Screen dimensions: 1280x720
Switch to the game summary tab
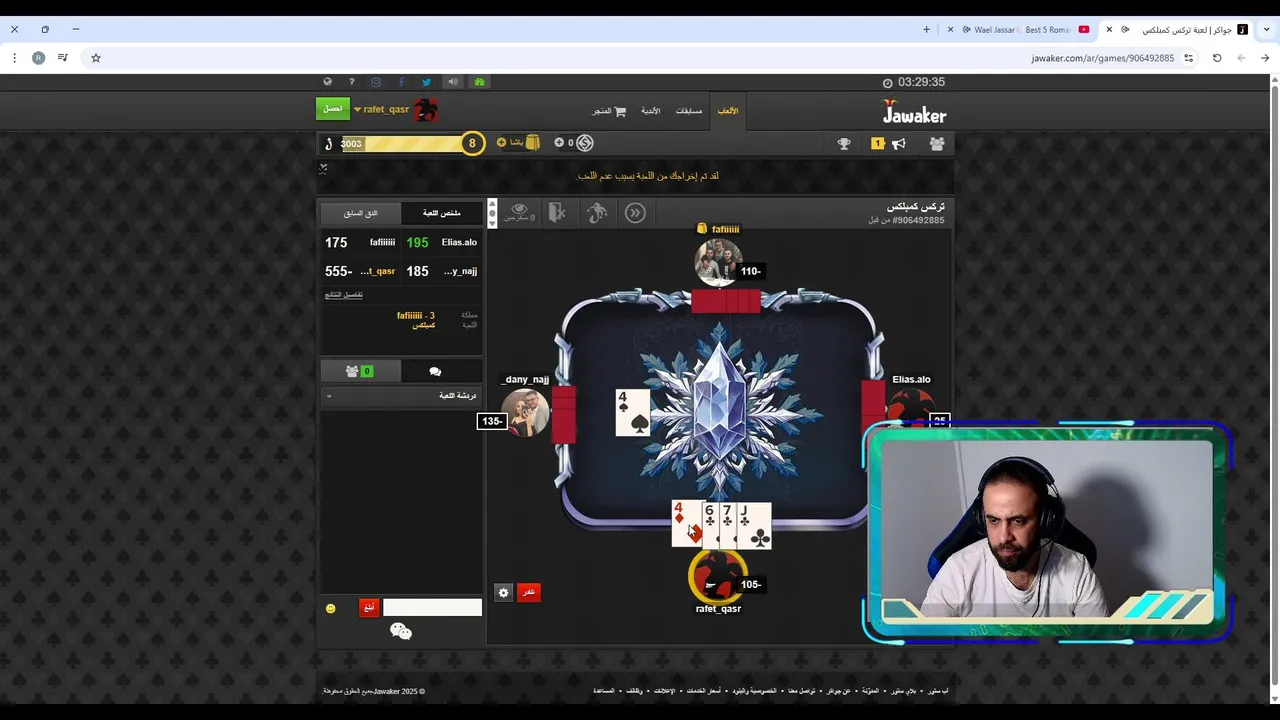pyautogui.click(x=442, y=213)
